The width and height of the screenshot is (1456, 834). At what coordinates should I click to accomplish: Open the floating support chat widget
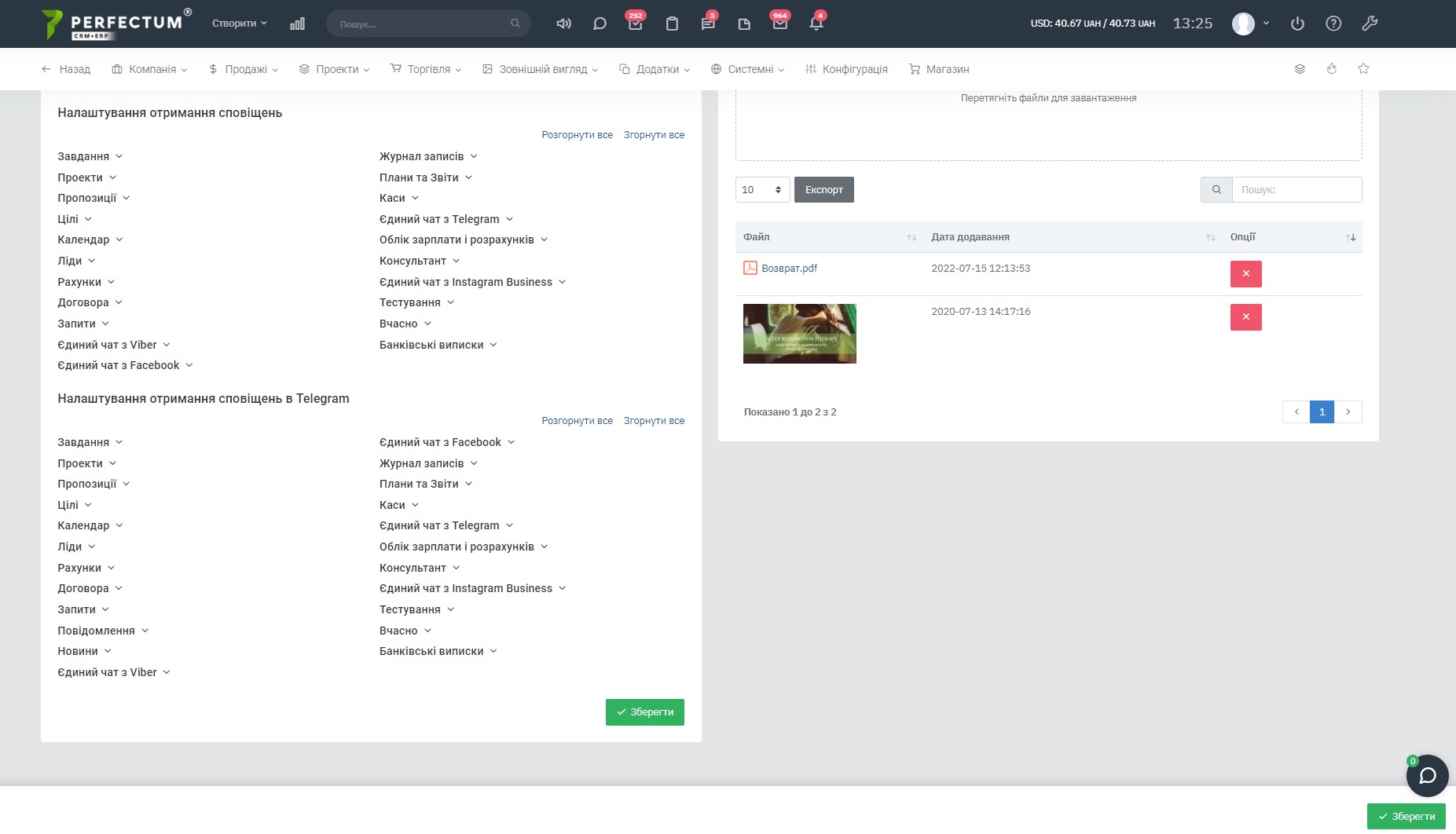coord(1427,776)
